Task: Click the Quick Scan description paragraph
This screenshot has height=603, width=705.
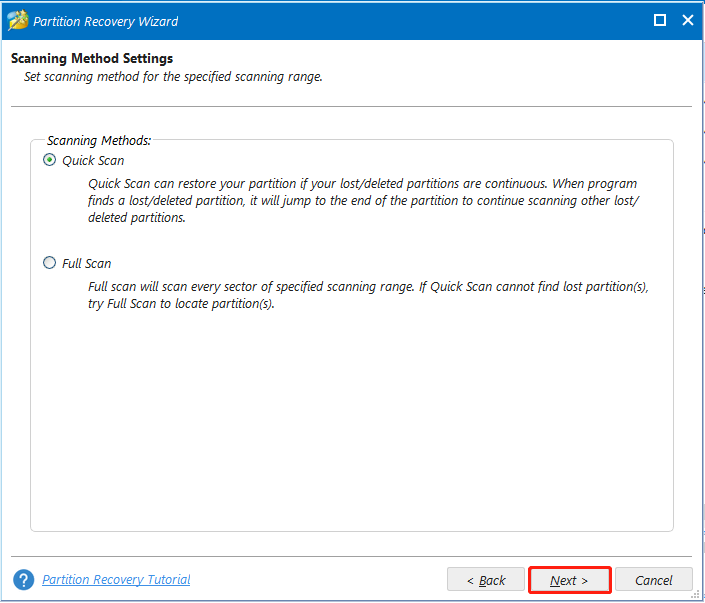Action: (363, 201)
